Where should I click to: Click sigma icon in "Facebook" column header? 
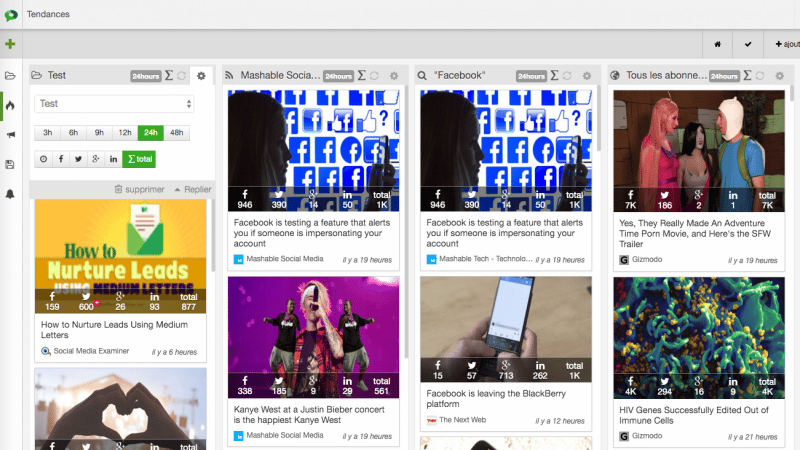[x=555, y=76]
